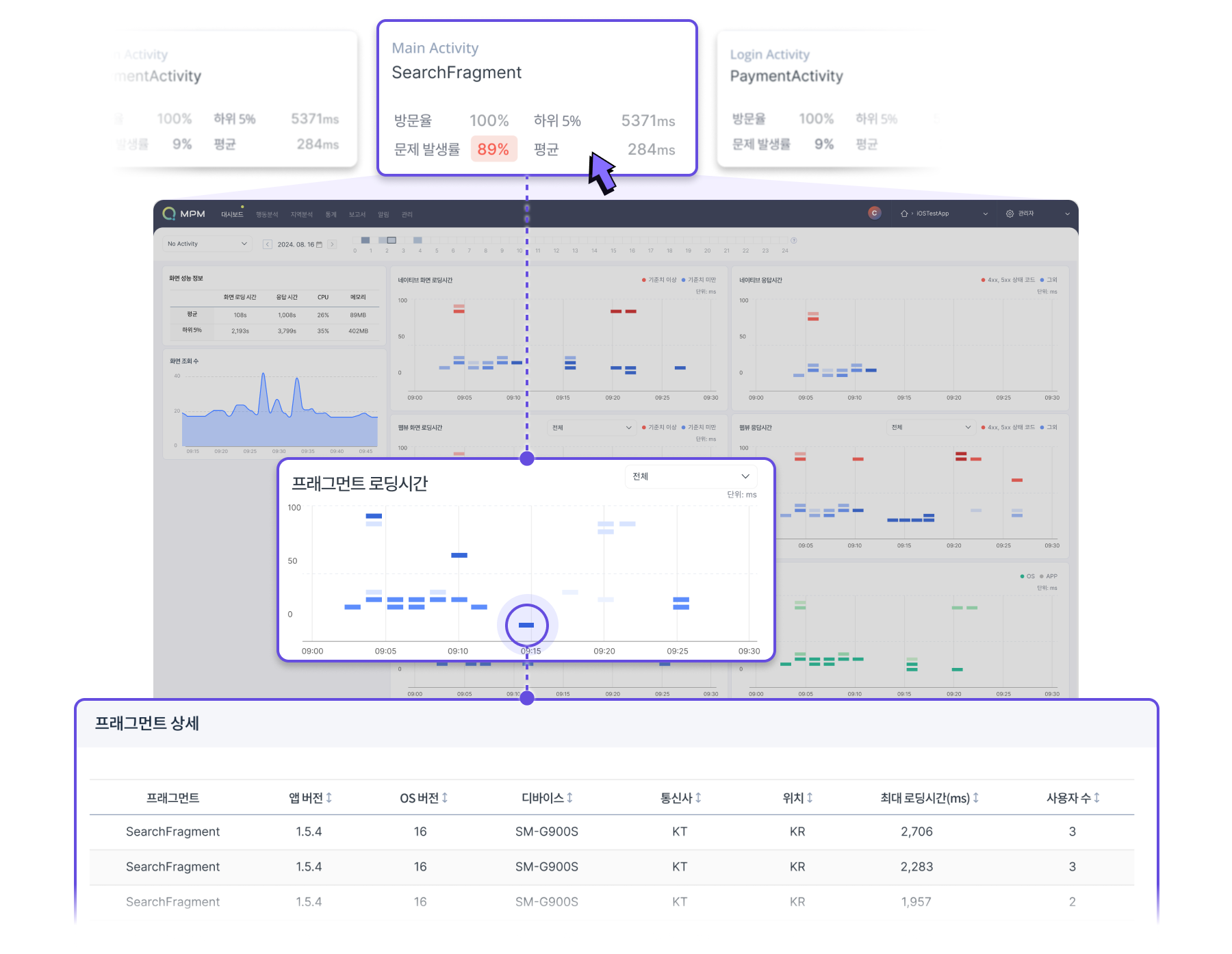The image size is (1232, 954).
Task: Sort table by 디바이스 arrow icon
Action: (x=569, y=798)
